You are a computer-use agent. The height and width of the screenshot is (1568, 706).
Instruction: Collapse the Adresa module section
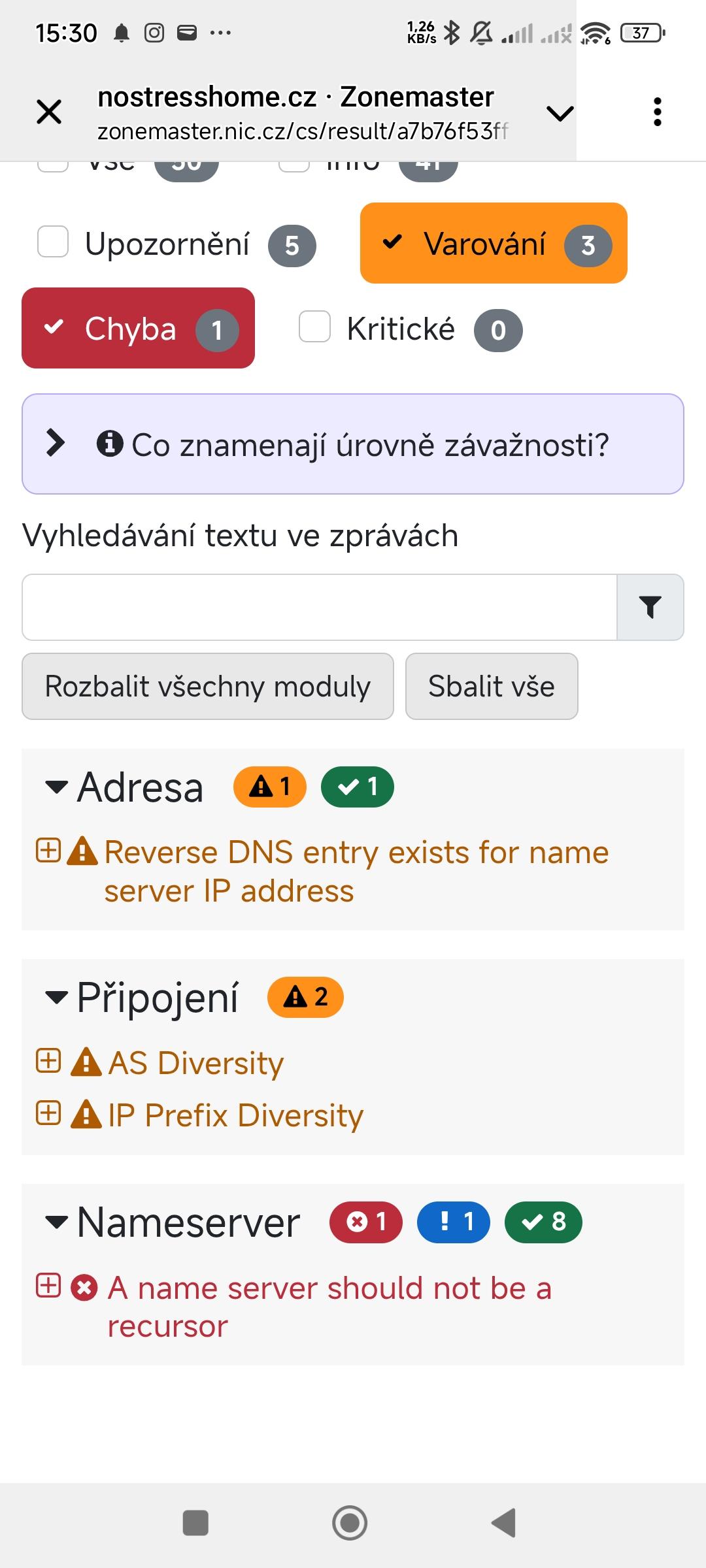click(x=57, y=787)
